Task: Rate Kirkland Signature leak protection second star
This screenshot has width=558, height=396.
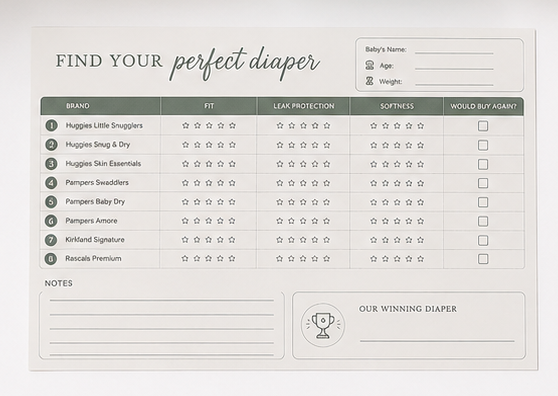Action: (291, 240)
